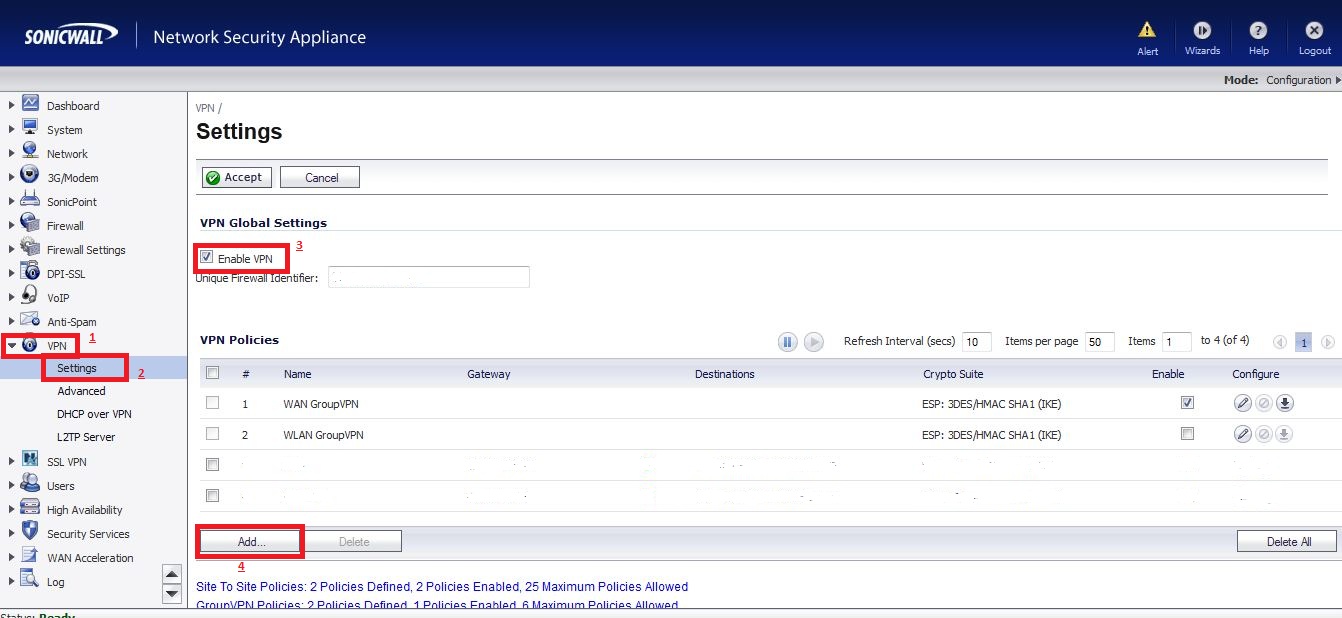Click the Help question mark icon

click(1259, 31)
